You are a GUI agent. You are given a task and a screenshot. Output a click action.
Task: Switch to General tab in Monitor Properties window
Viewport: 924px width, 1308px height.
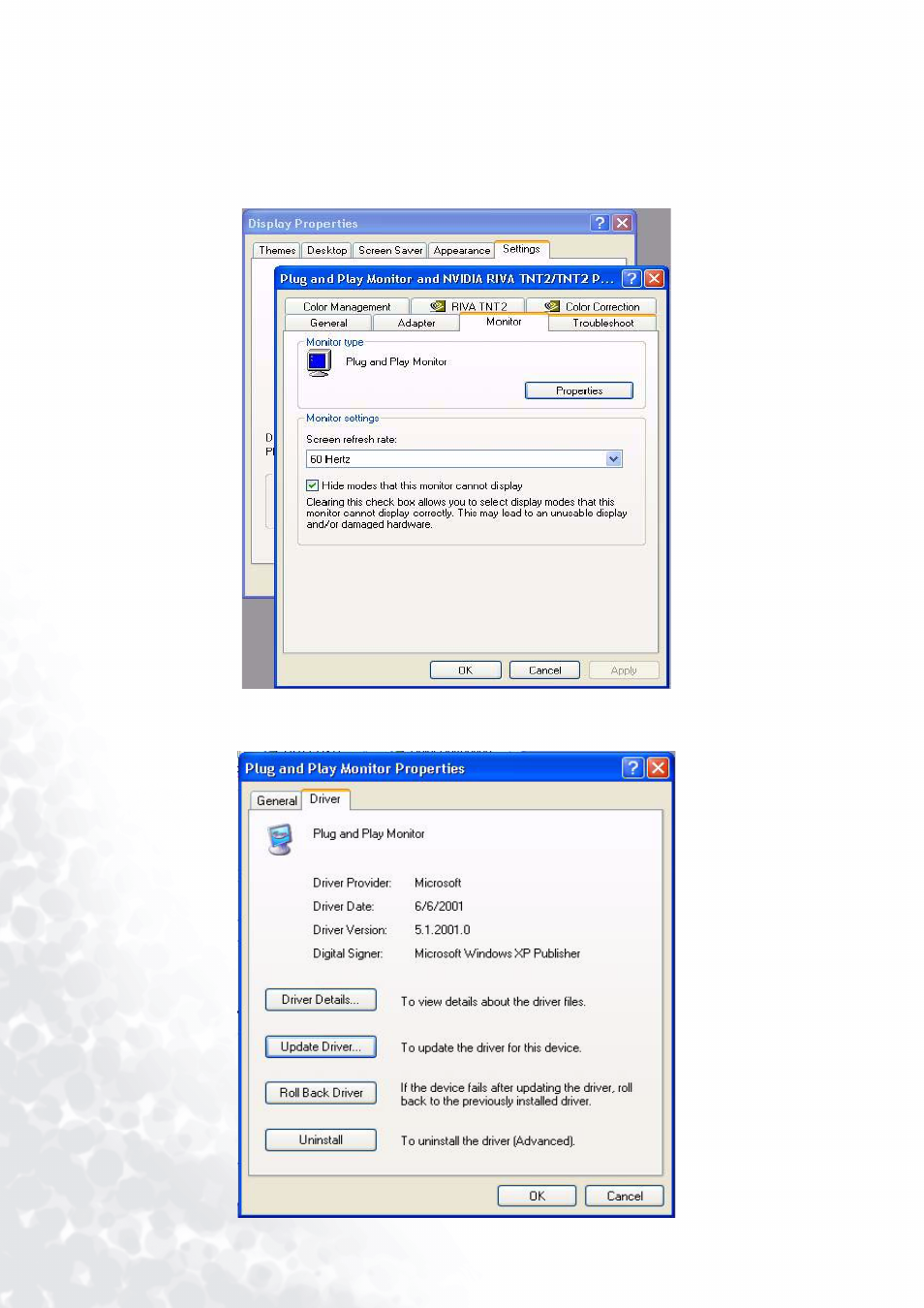277,800
